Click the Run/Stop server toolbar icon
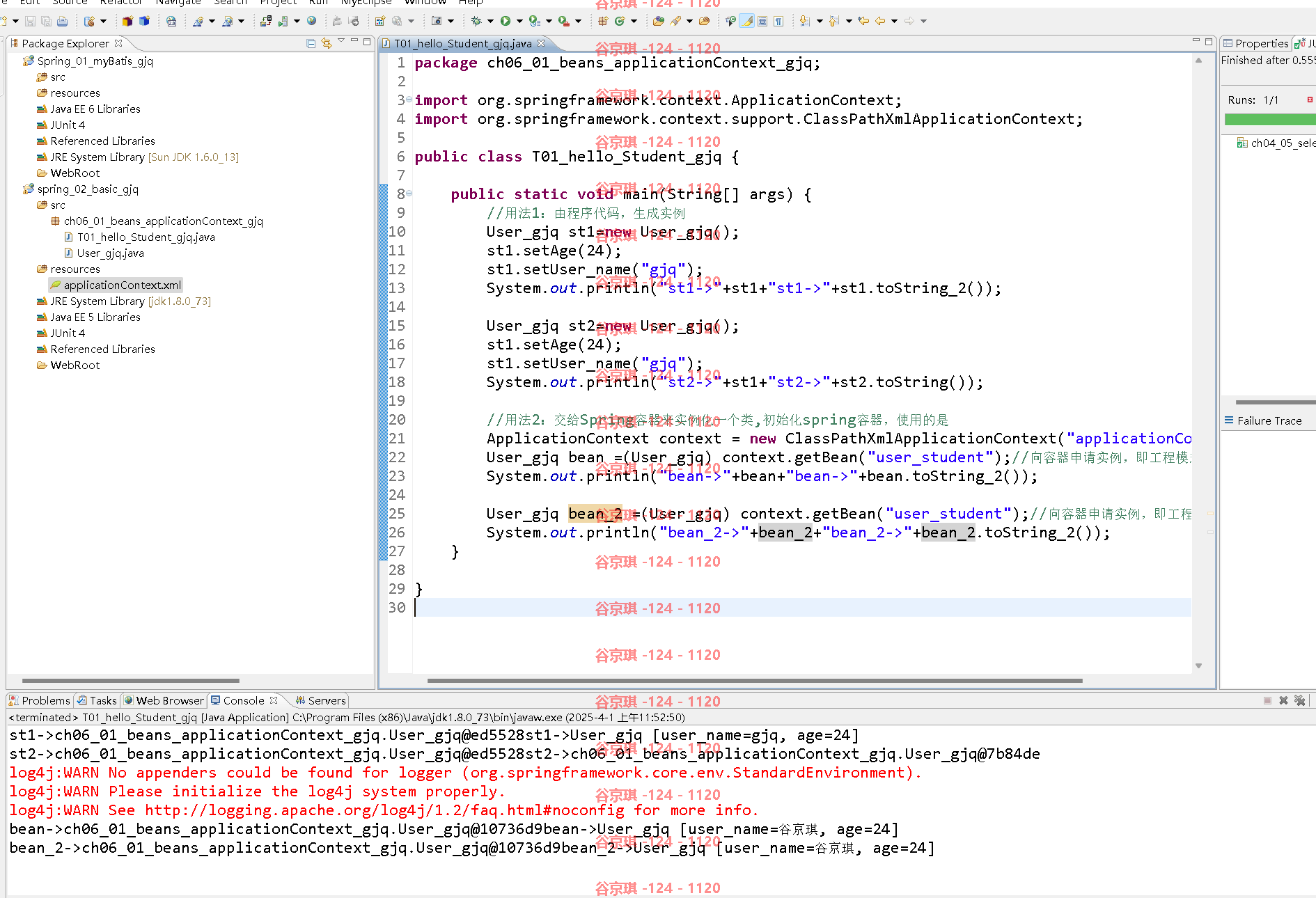This screenshot has width=1316, height=898. tap(283, 22)
